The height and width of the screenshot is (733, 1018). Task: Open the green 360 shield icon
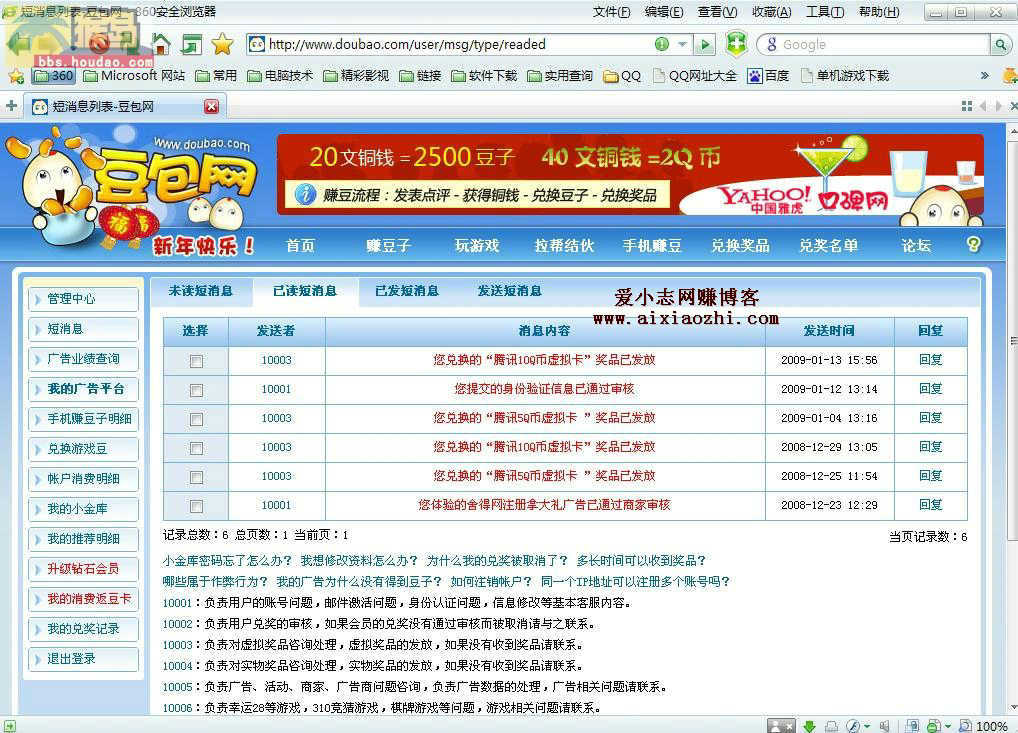coord(736,43)
